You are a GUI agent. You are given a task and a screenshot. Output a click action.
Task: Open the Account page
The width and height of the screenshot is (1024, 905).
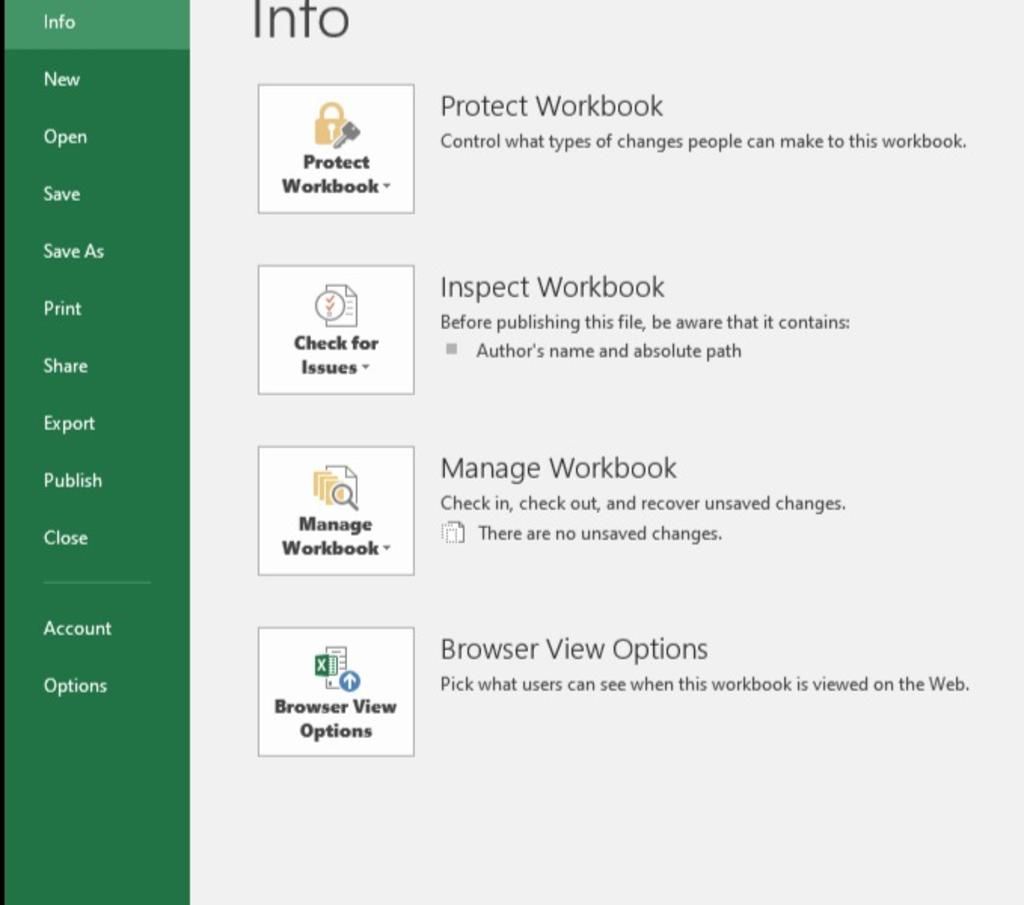tap(77, 628)
